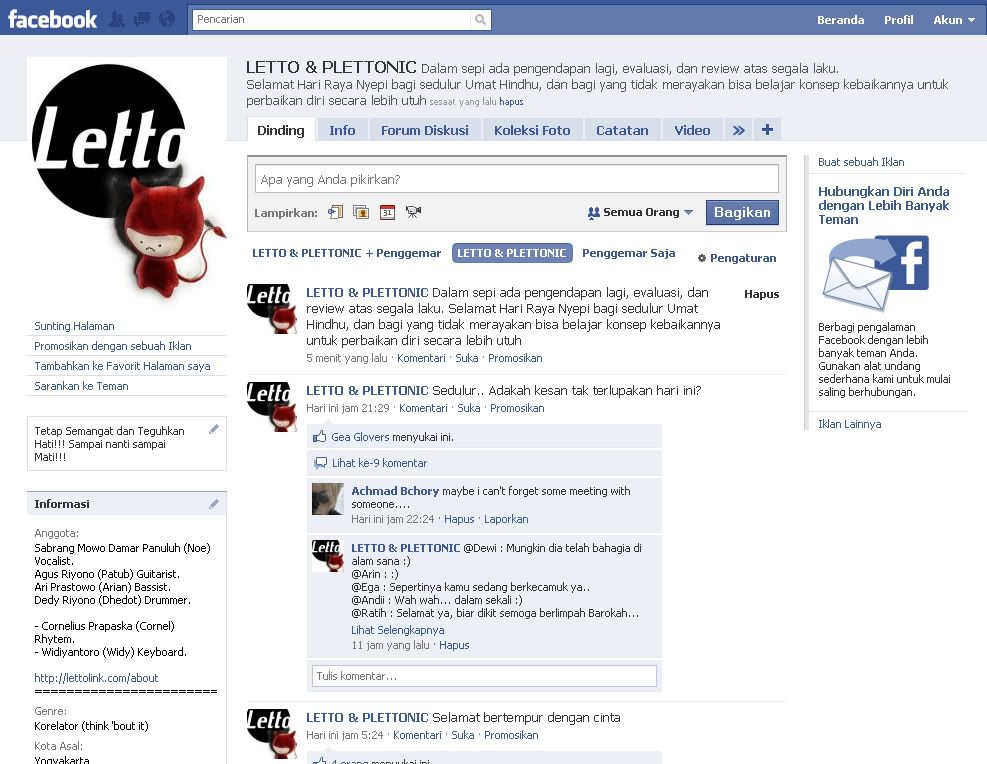Open the Facebook envelope ad image
The image size is (987, 764).
pyautogui.click(x=876, y=273)
